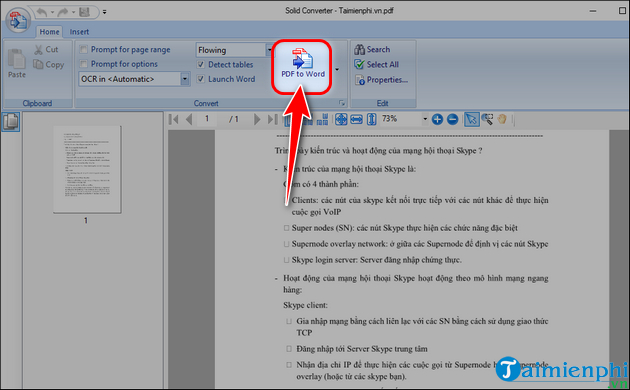The image size is (630, 390).
Task: Click the 'Đăng nhập tới Server Skype trung tâm' line
Action: [x=362, y=349]
